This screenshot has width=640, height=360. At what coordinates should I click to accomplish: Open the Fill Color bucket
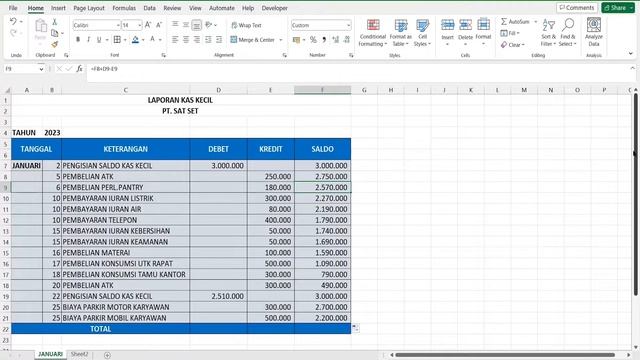(136, 40)
